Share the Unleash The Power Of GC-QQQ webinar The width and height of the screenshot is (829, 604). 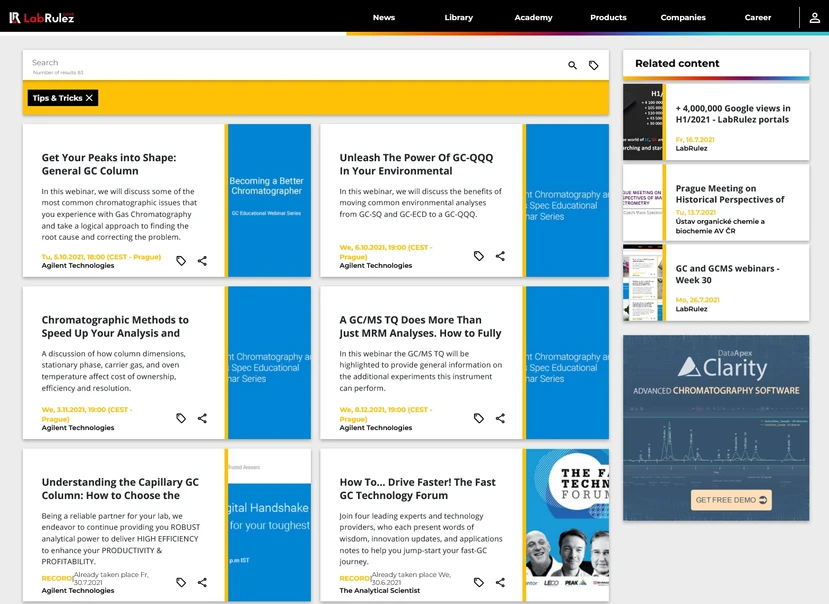500,256
